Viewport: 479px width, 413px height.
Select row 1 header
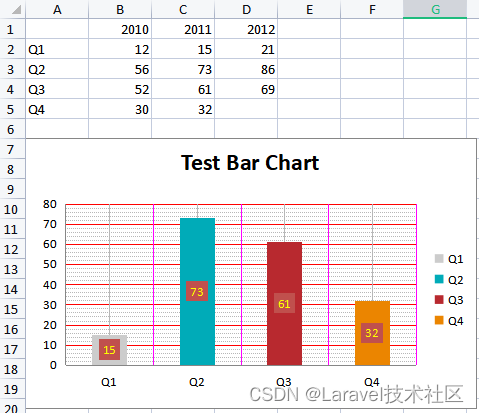(12, 29)
